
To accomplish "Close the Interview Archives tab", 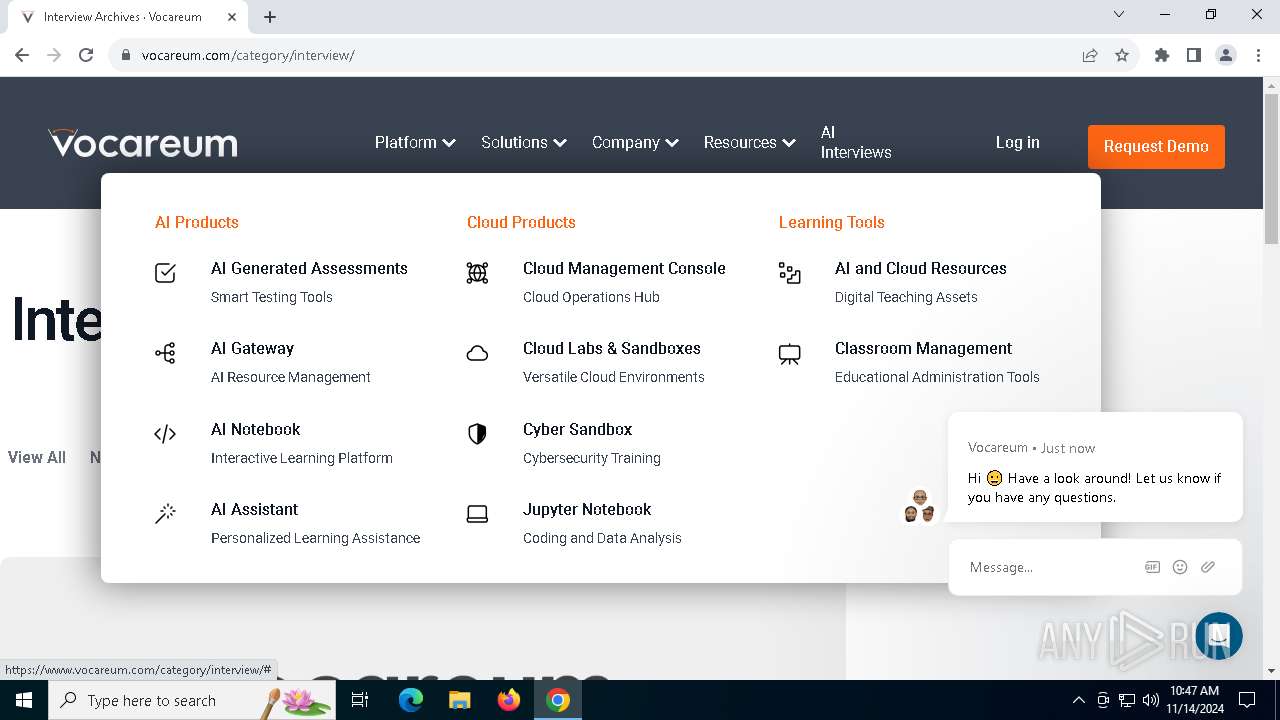I will click(x=232, y=16).
